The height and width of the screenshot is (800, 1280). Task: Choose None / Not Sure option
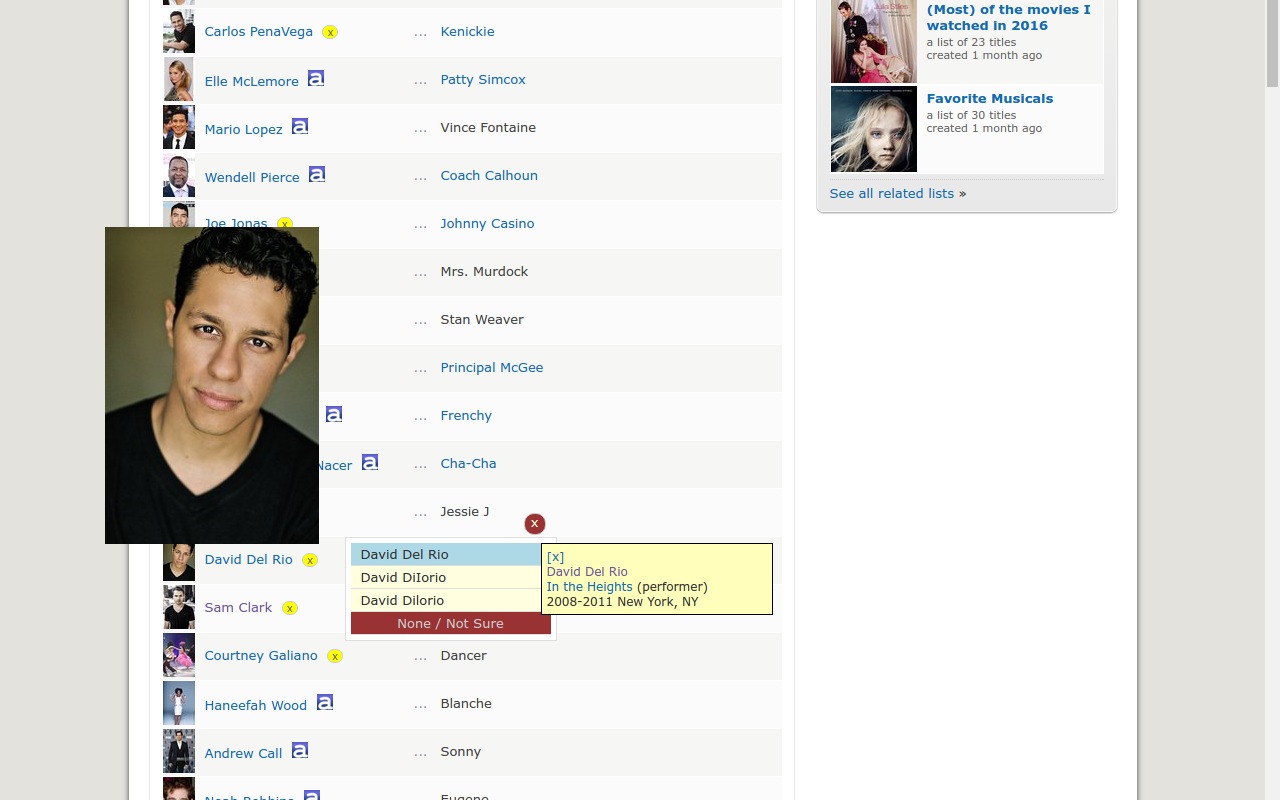451,623
